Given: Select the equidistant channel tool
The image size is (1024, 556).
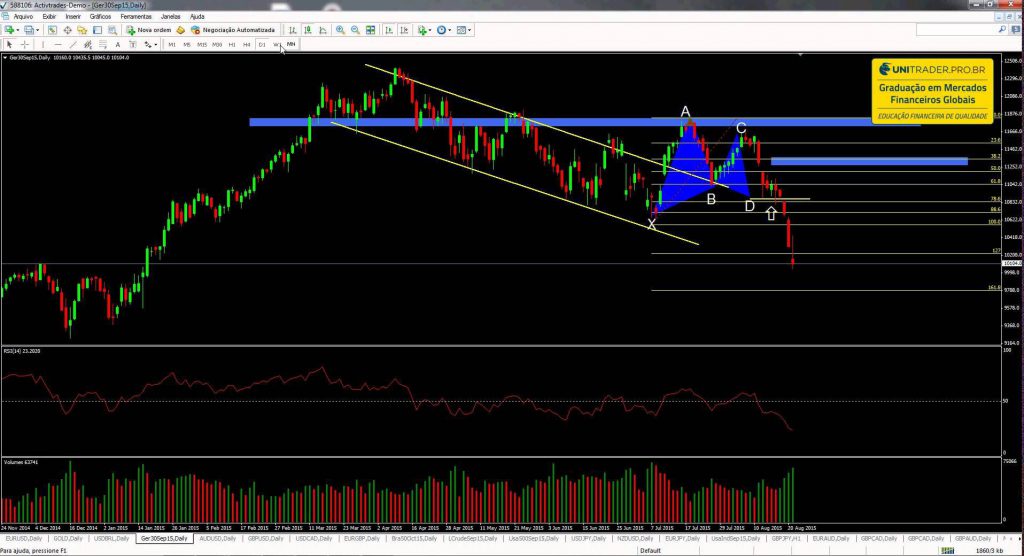Looking at the screenshot, I should (88, 44).
